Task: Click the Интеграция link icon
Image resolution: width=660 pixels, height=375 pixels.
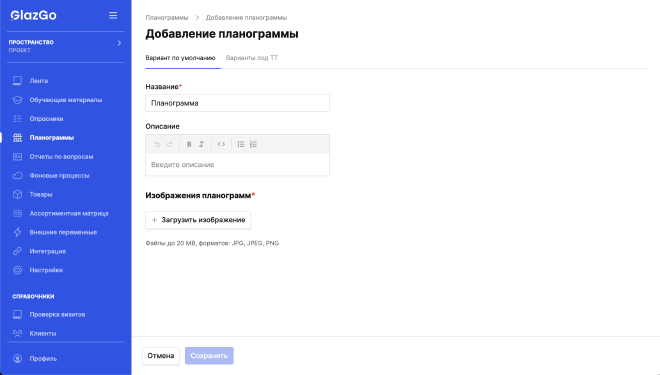Action: click(17, 251)
